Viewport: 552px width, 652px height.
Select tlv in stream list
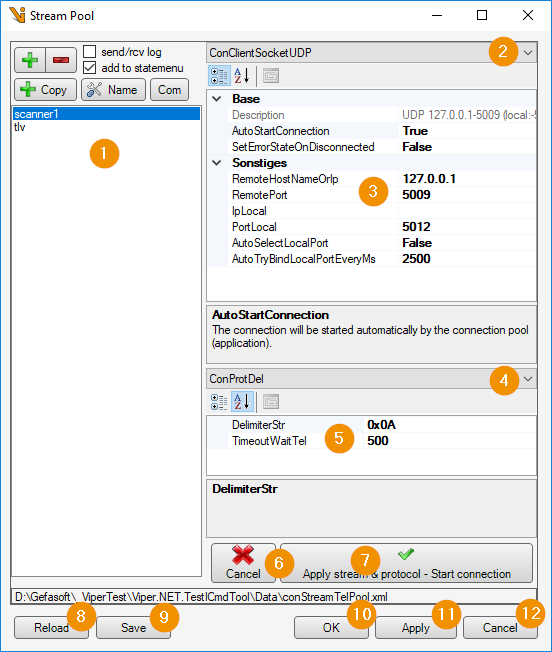pyautogui.click(x=106, y=127)
